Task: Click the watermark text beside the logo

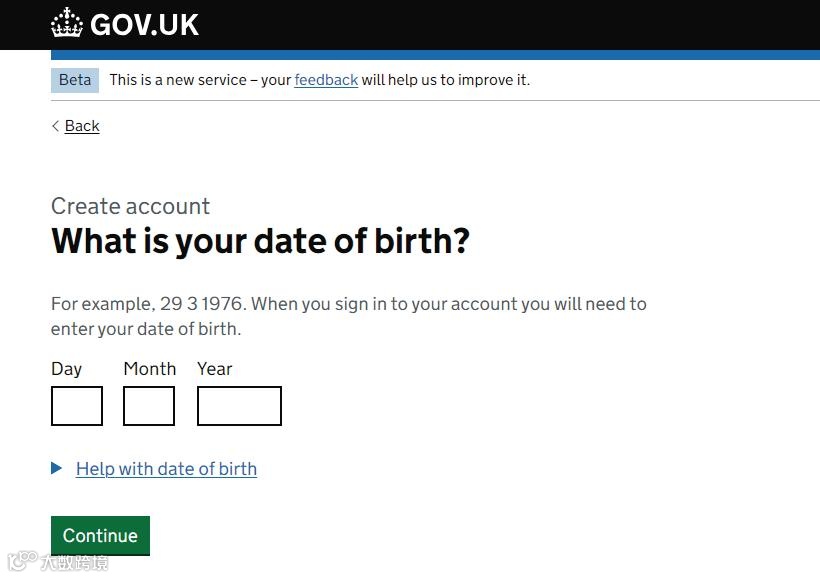Action: point(73,563)
